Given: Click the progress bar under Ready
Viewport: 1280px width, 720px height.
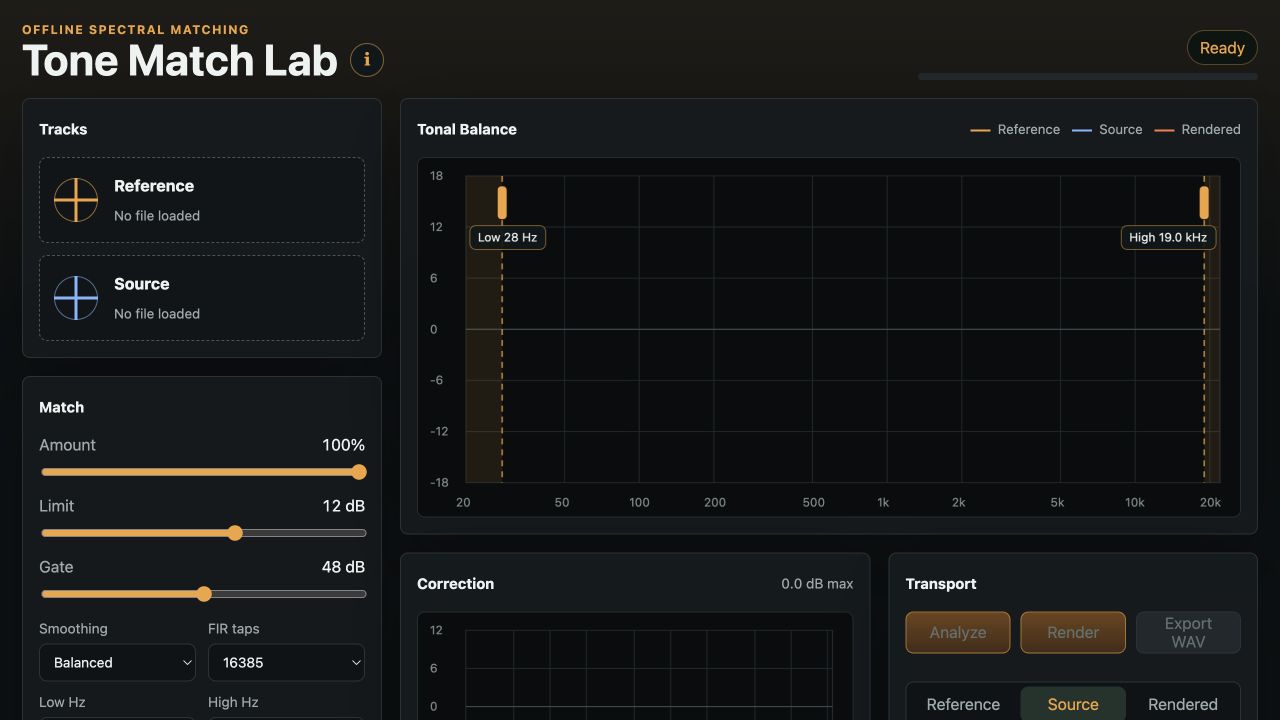Looking at the screenshot, I should click(x=1088, y=76).
